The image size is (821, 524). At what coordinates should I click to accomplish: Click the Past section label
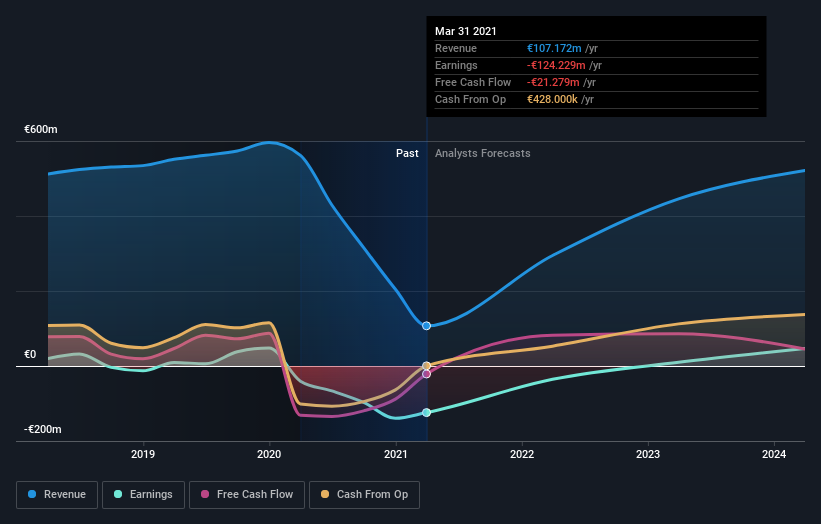(407, 153)
